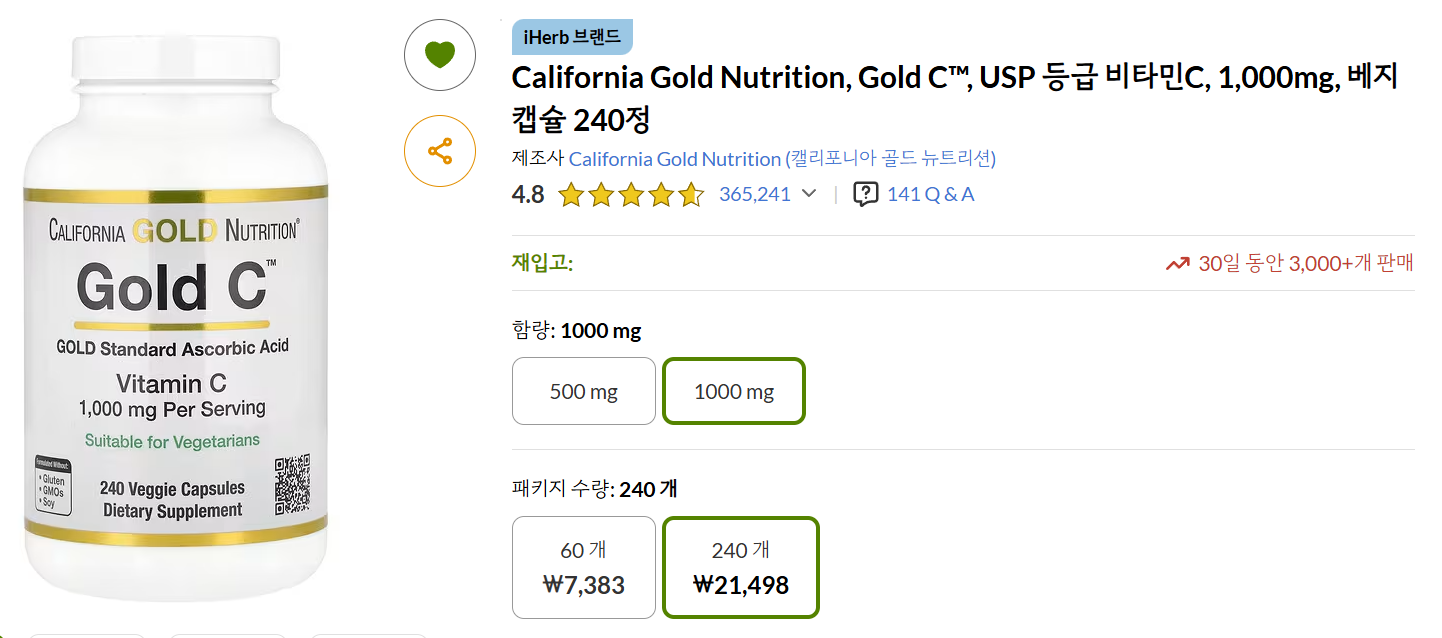Choose the 60 개 package at ₩7,383
1442x638 pixels.
click(x=584, y=567)
